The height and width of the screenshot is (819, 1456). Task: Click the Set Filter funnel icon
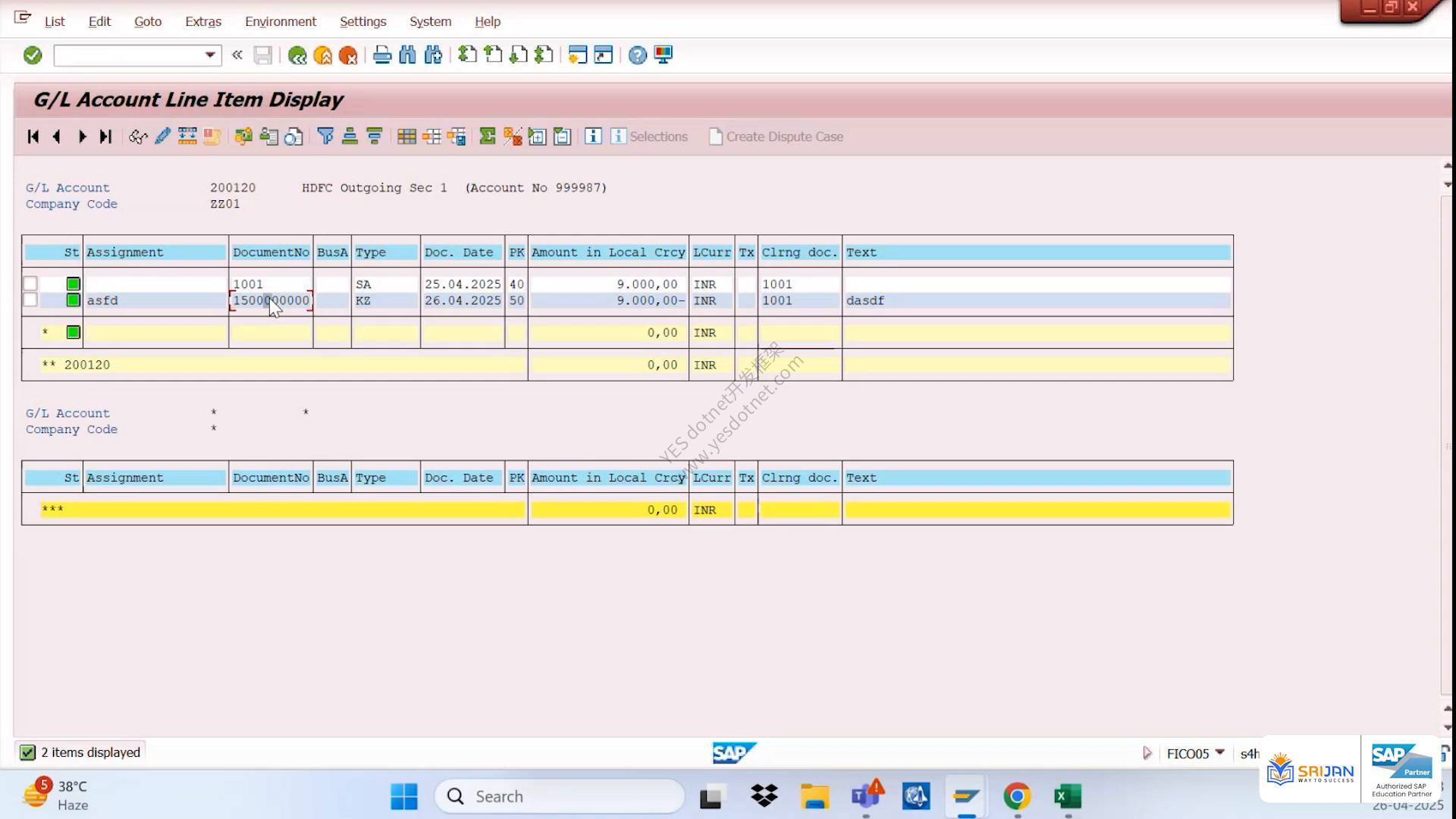325,136
